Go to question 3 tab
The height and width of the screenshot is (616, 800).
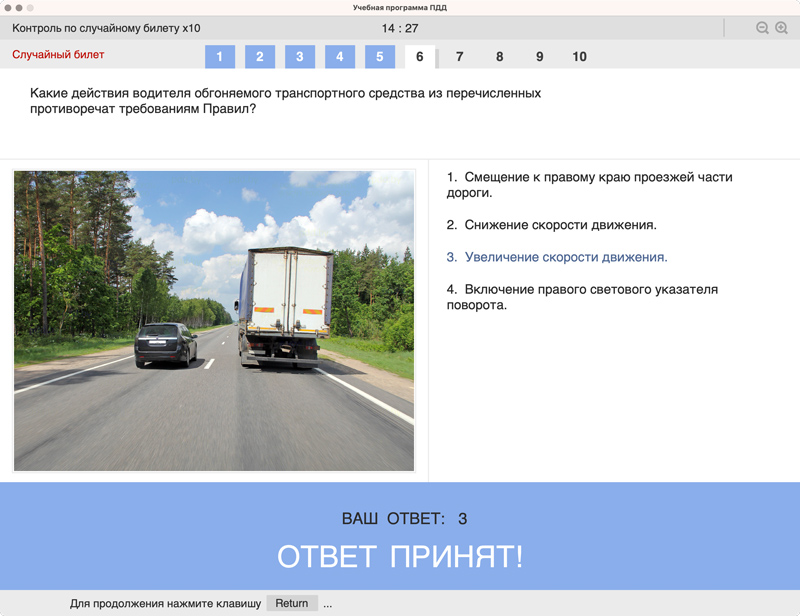[x=300, y=57]
